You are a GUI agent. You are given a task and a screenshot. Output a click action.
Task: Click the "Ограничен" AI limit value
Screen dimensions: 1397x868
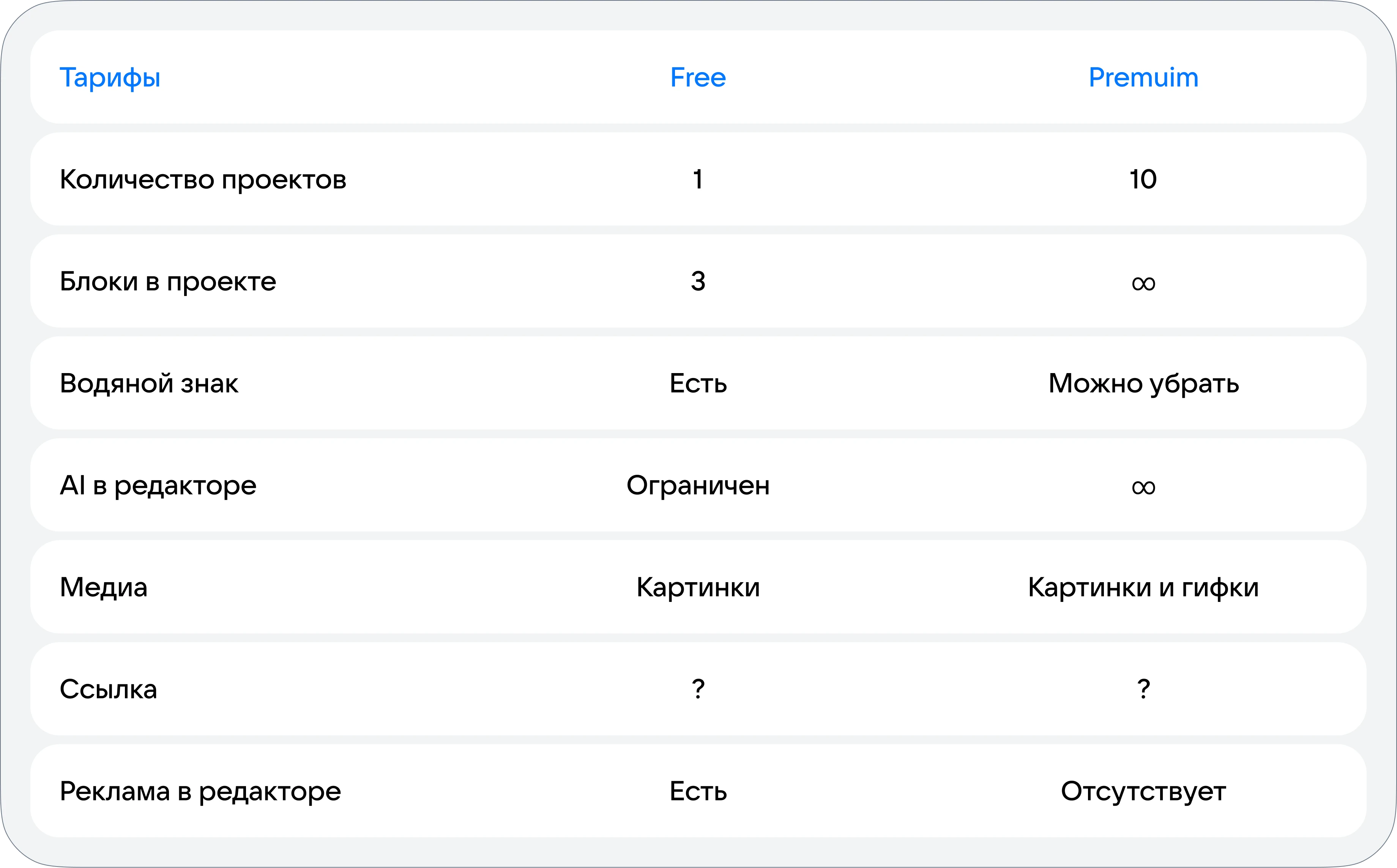pos(698,486)
